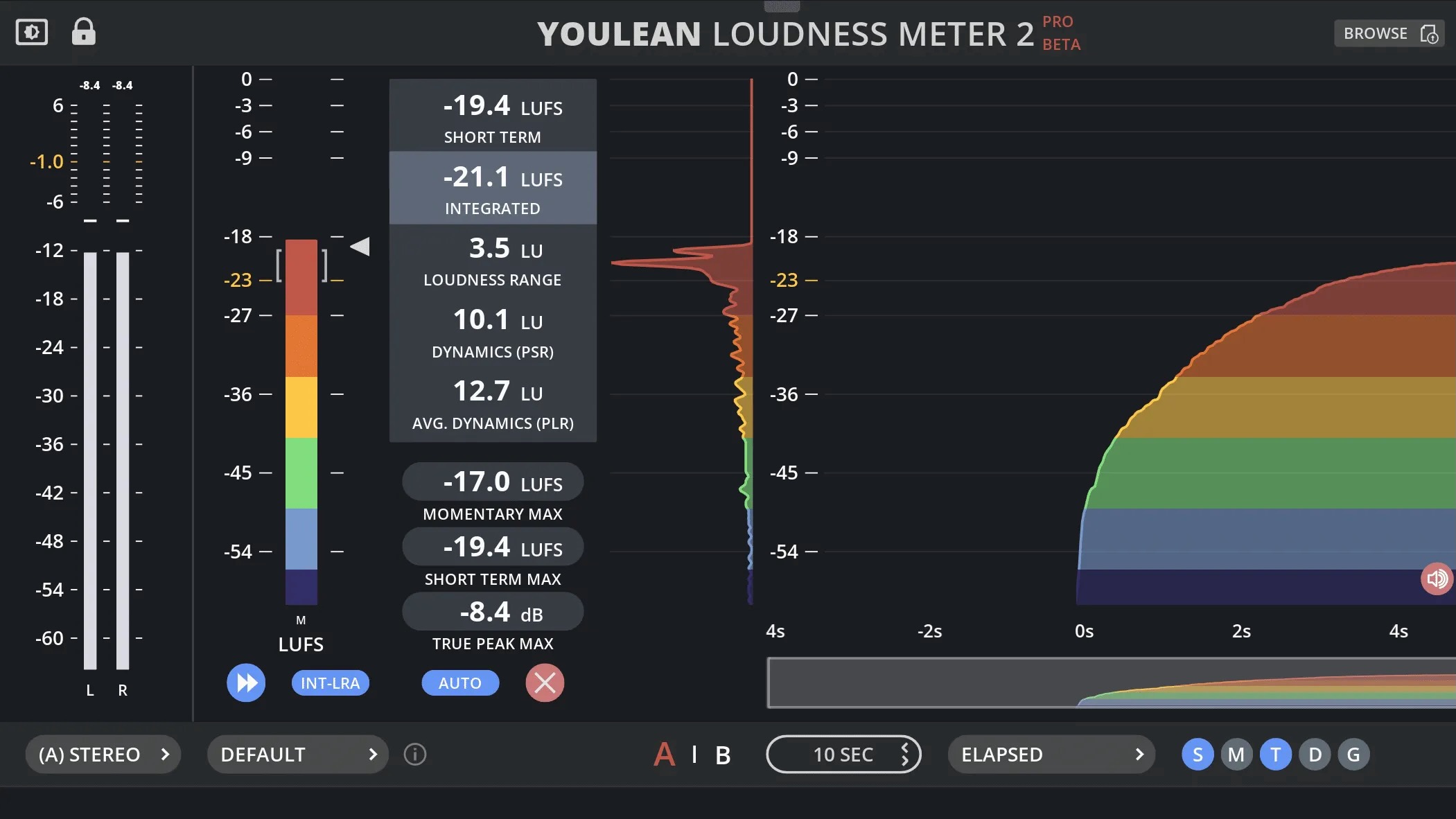Click the 3.5 LU LOUDNESS RANGE readout
The image size is (1456, 819).
tap(493, 260)
